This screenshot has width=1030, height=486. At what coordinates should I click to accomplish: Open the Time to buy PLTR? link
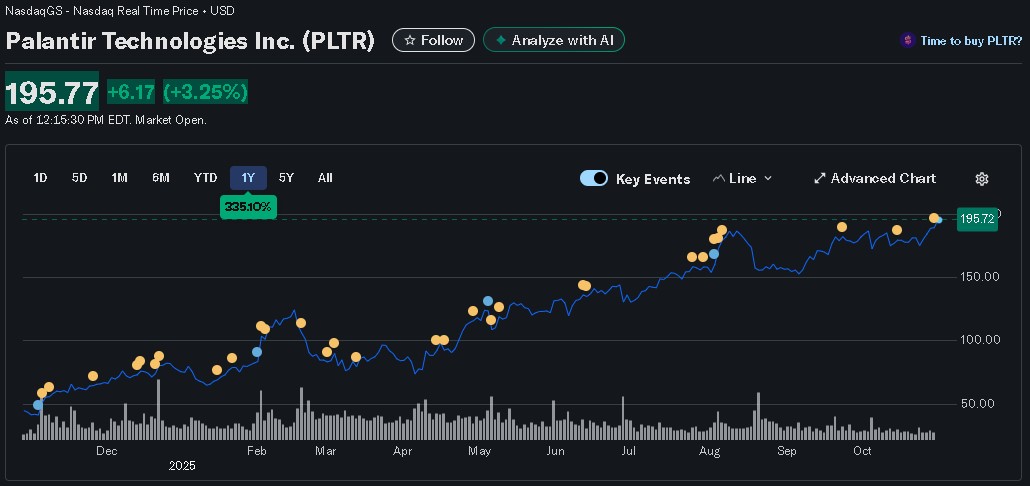(x=970, y=41)
